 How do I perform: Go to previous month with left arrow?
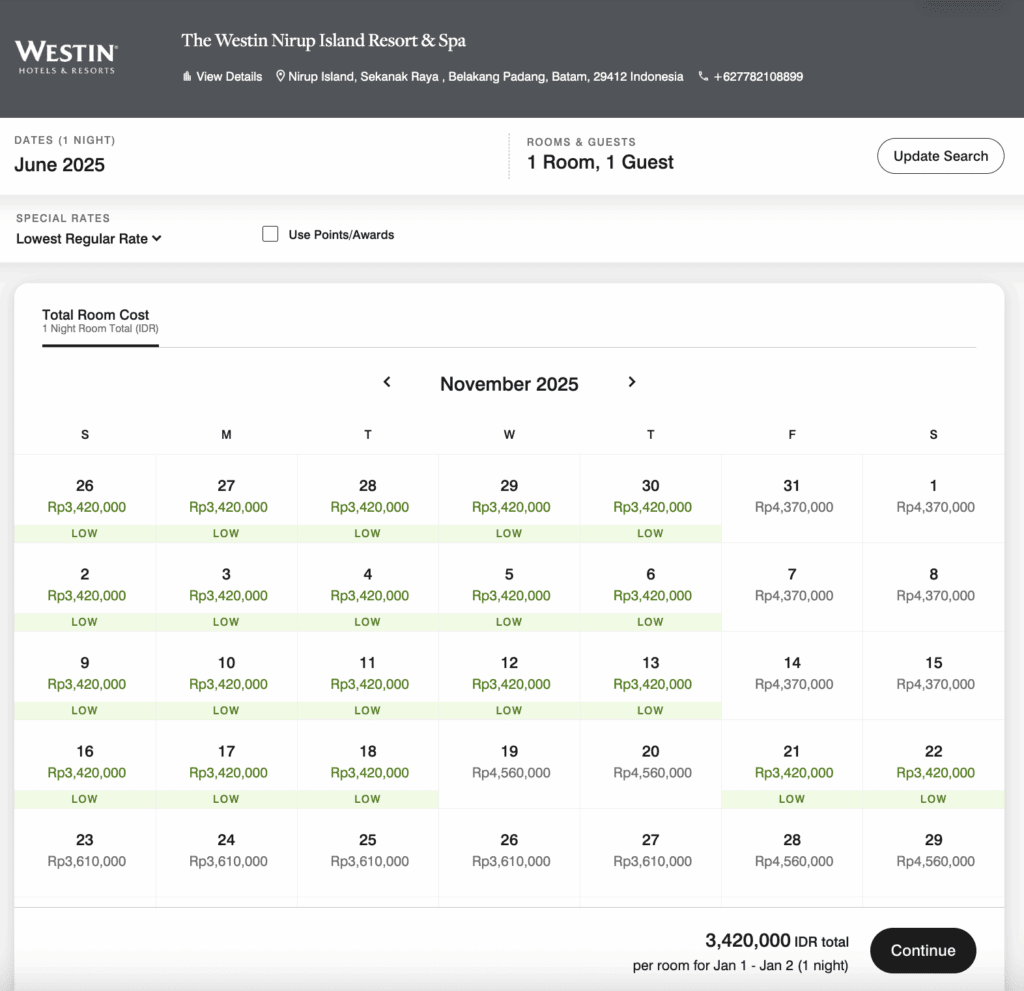coord(387,382)
